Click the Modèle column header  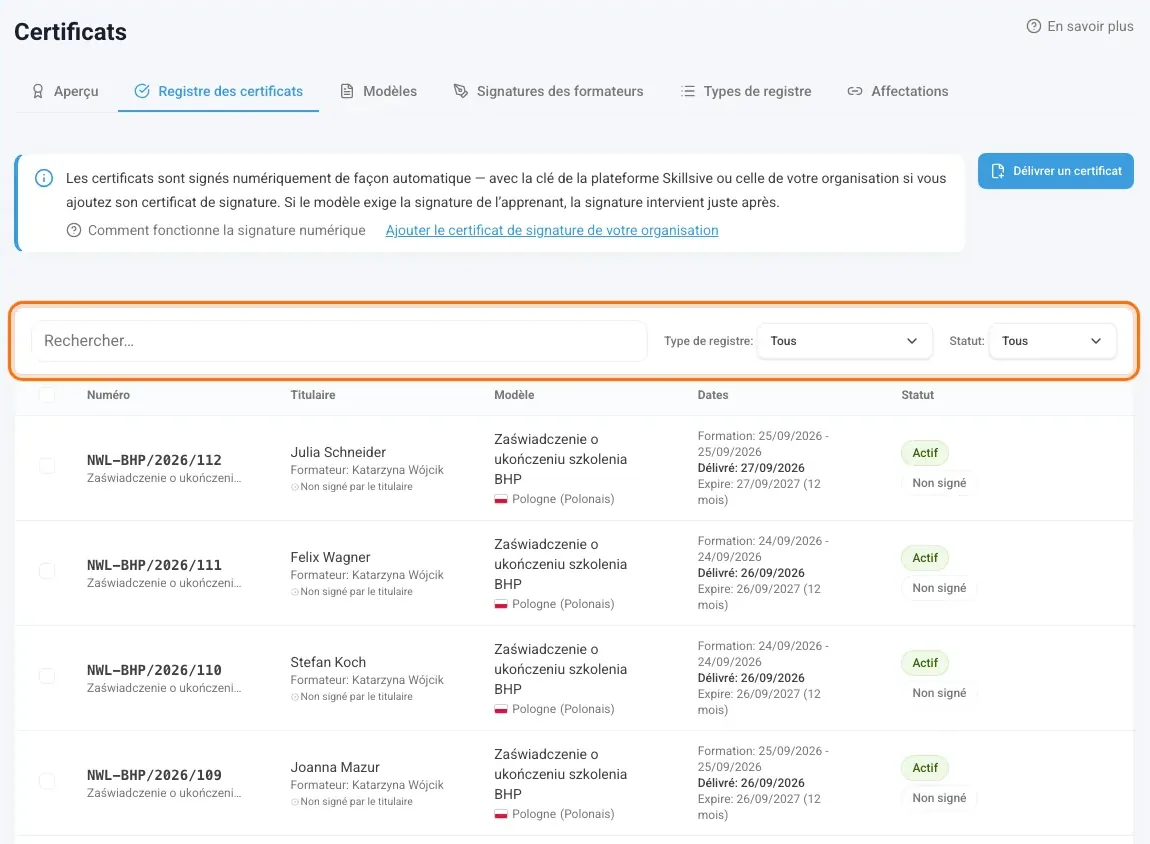tap(514, 395)
